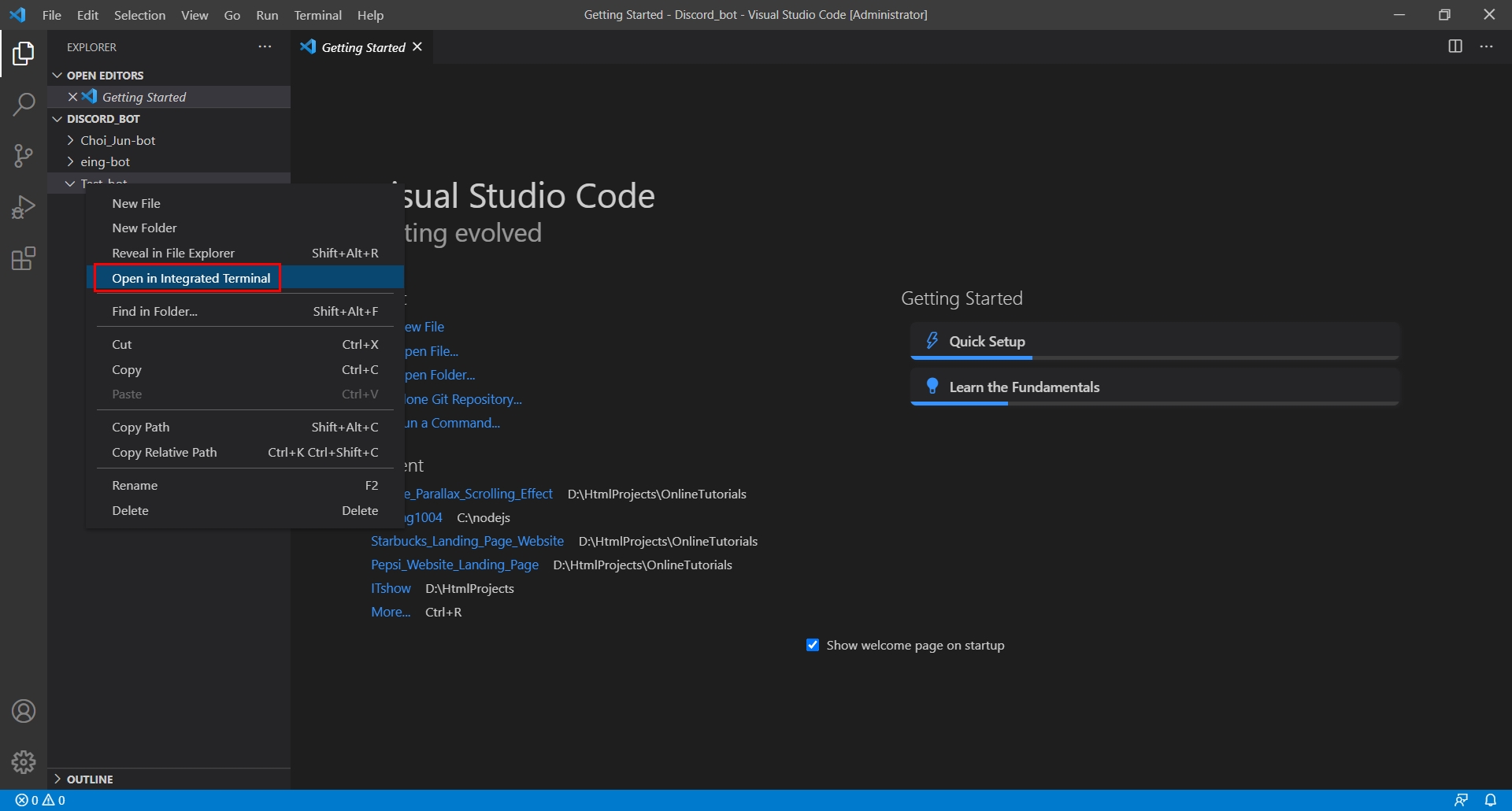Choose New Folder from context menu
1512x811 pixels.
(x=245, y=228)
